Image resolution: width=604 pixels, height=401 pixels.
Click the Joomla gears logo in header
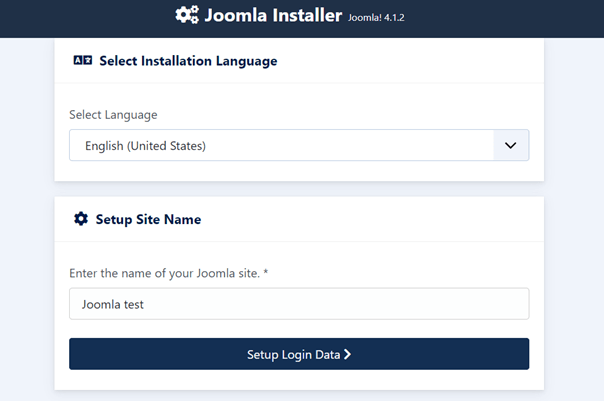[186, 15]
